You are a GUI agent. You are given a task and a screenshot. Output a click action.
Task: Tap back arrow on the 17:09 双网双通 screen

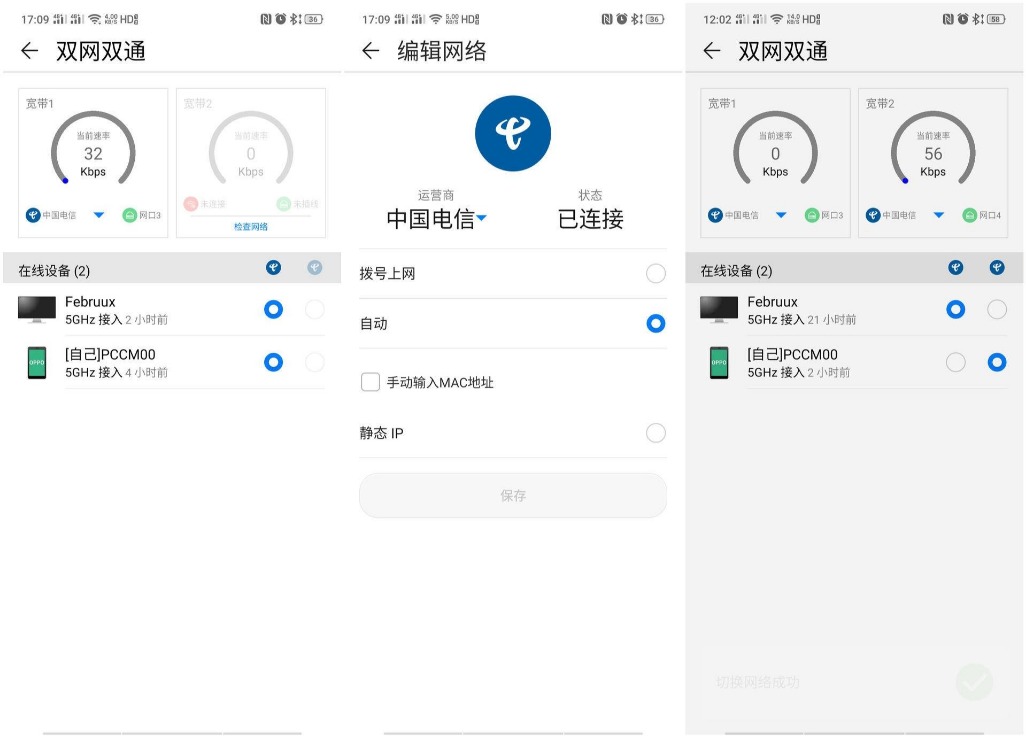(29, 50)
